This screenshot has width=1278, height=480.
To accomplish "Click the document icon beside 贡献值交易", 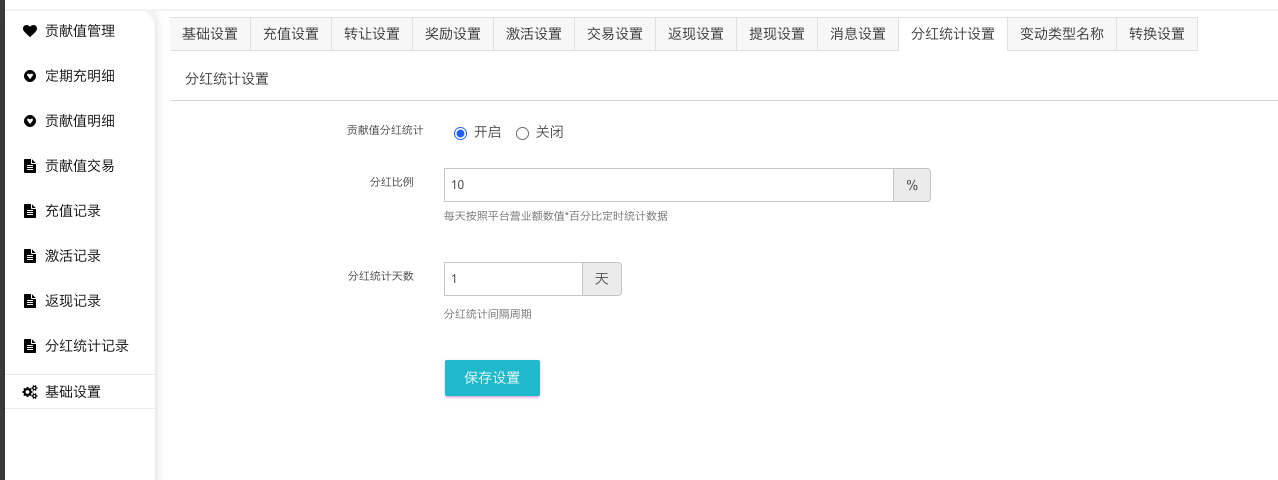I will (x=30, y=166).
